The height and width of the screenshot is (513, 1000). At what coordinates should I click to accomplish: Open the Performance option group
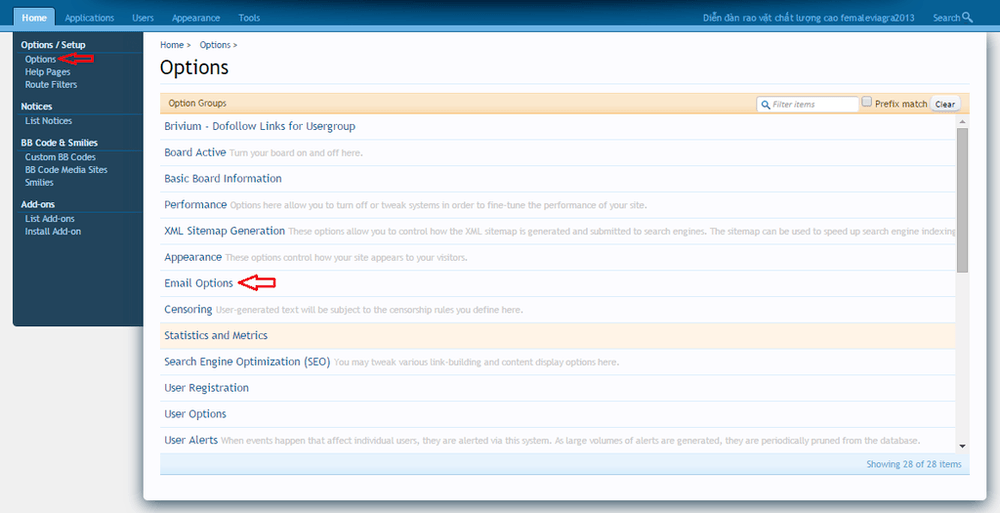(x=195, y=205)
